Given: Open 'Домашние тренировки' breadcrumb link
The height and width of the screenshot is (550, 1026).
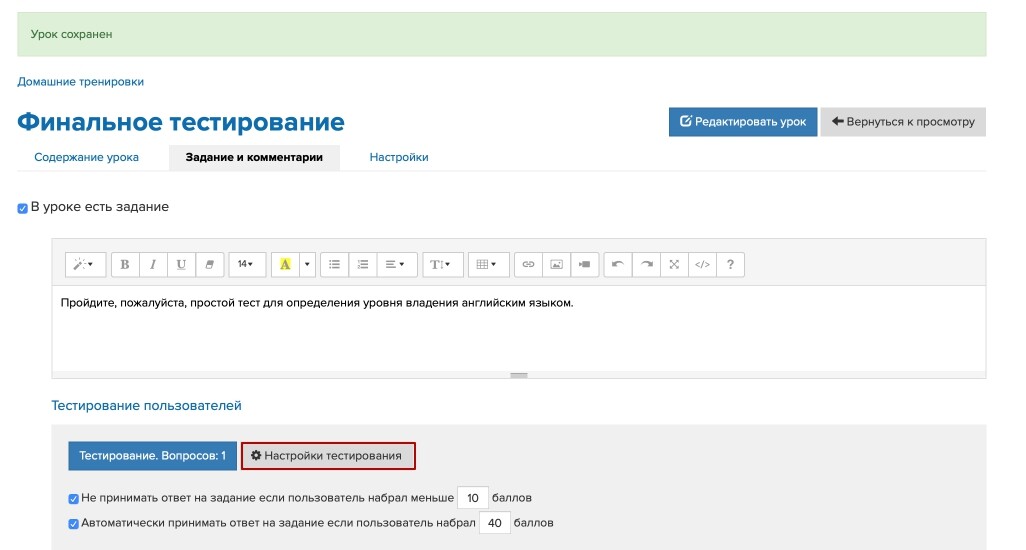Looking at the screenshot, I should (80, 82).
